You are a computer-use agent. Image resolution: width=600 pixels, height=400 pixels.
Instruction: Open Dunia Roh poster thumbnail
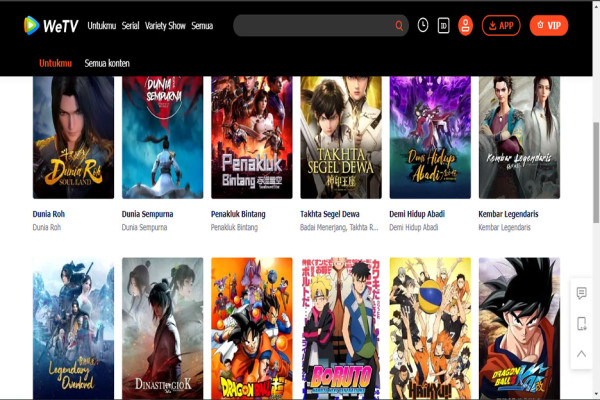pyautogui.click(x=73, y=137)
